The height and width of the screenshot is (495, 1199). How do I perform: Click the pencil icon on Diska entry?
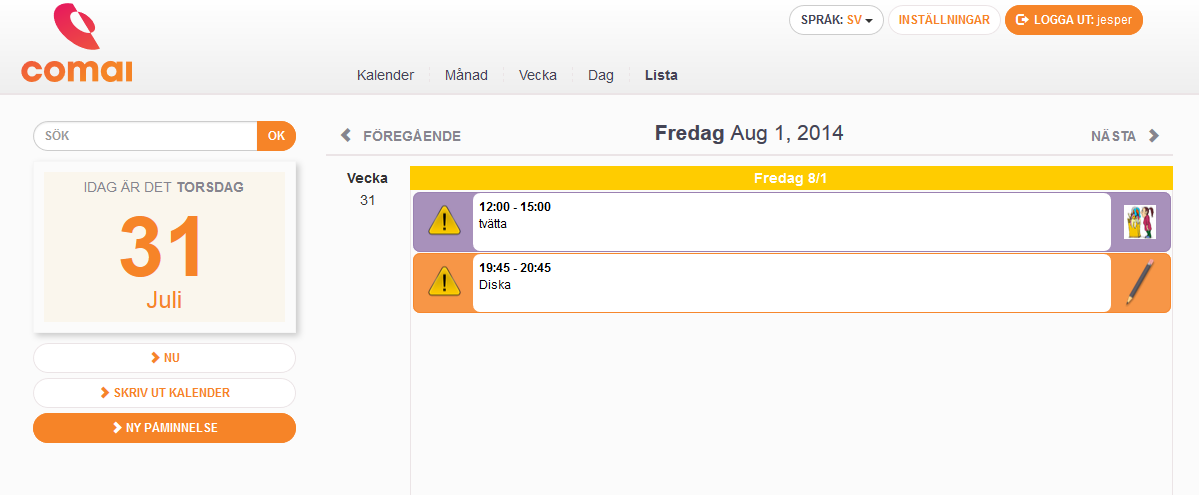click(x=1139, y=282)
